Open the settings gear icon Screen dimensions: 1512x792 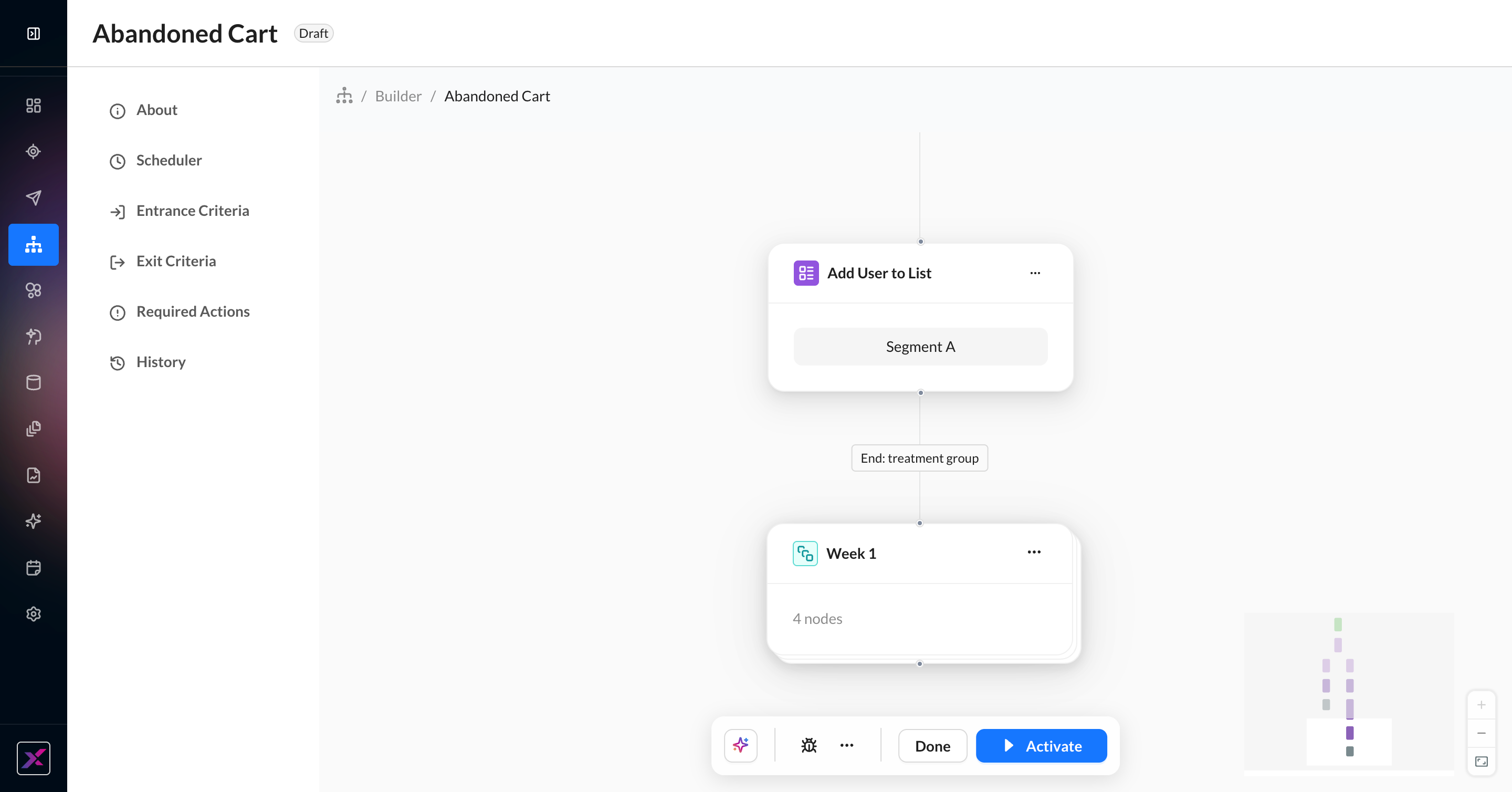point(34,614)
